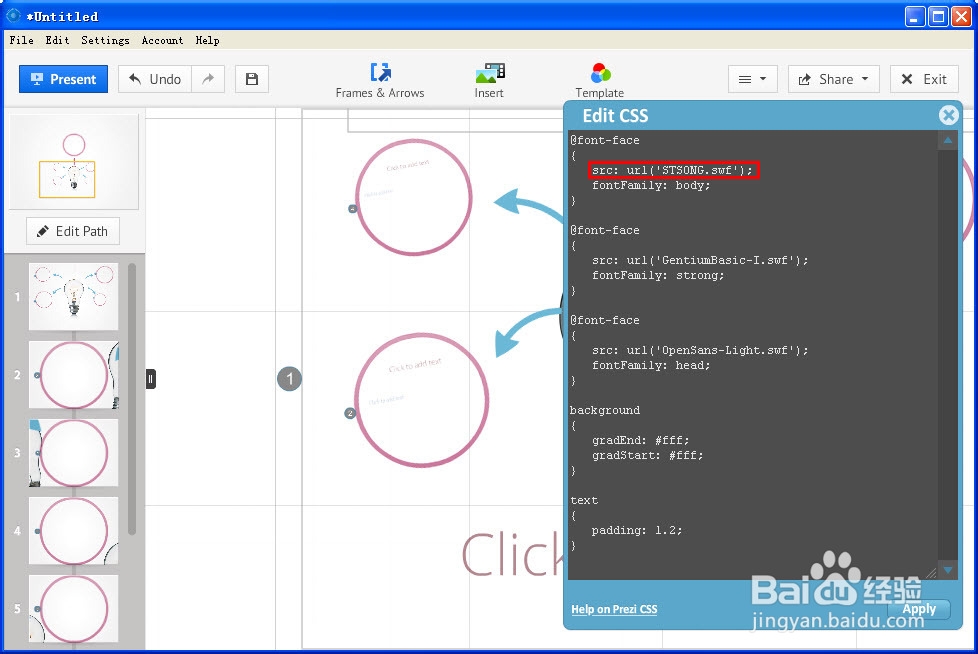Click the resize grip of CSS editor
978x654 pixels.
point(931,573)
